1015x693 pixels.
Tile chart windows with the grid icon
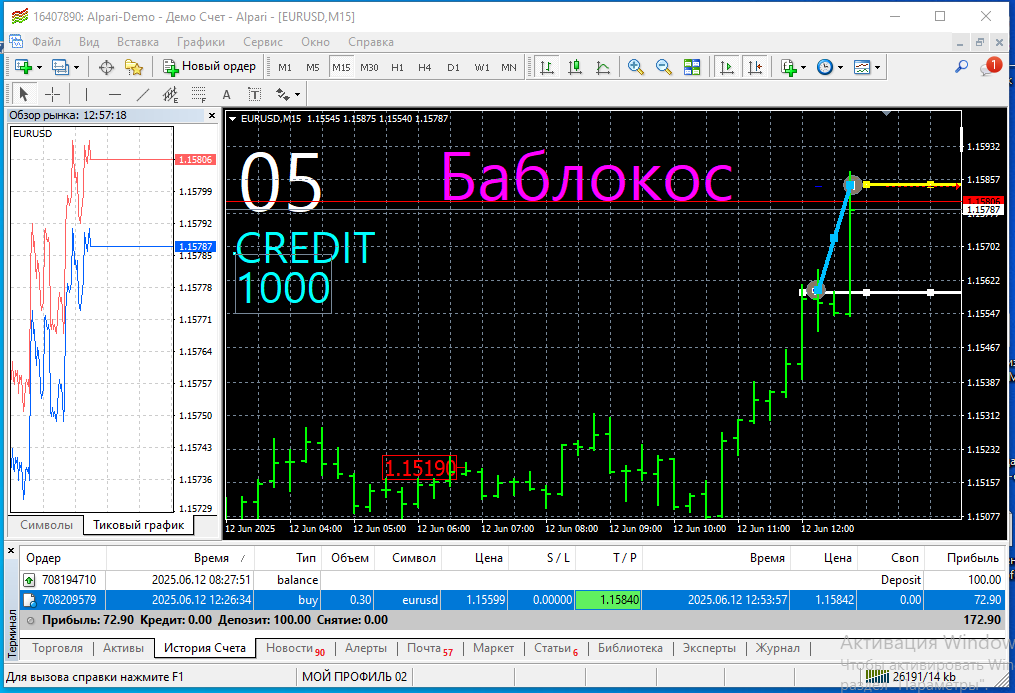pos(692,67)
